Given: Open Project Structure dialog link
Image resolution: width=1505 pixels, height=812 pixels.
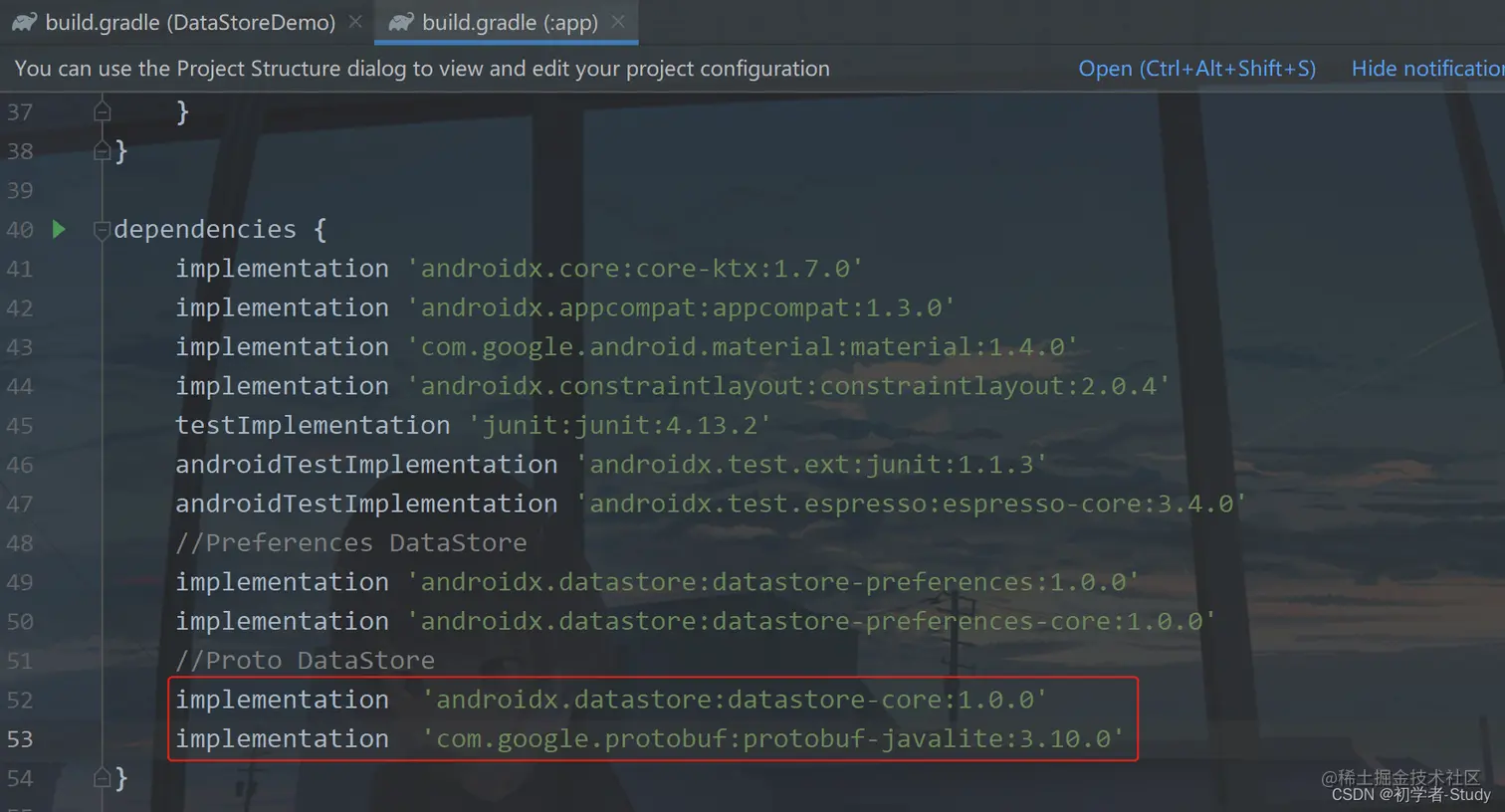Looking at the screenshot, I should click(x=1196, y=69).
